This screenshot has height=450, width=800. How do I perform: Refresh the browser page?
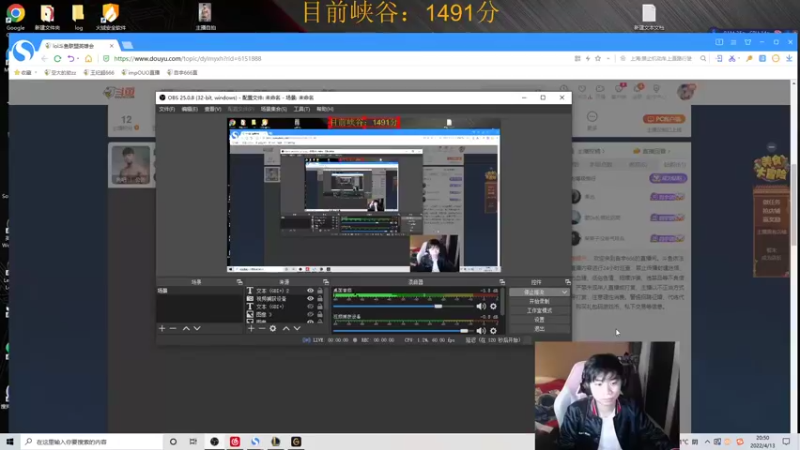(x=58, y=59)
